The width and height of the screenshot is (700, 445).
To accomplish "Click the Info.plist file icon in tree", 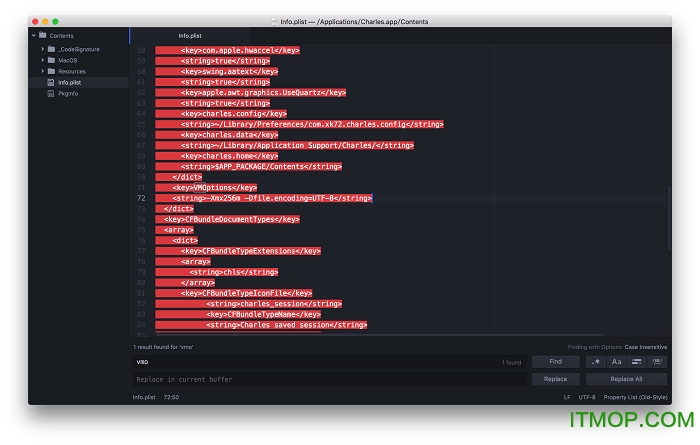I will click(51, 82).
